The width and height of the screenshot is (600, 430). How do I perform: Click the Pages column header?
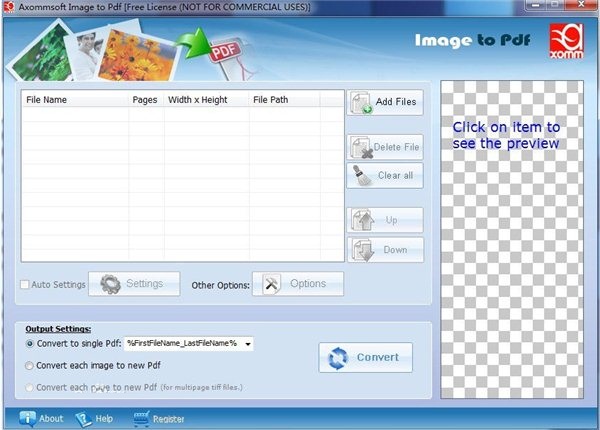(x=146, y=100)
